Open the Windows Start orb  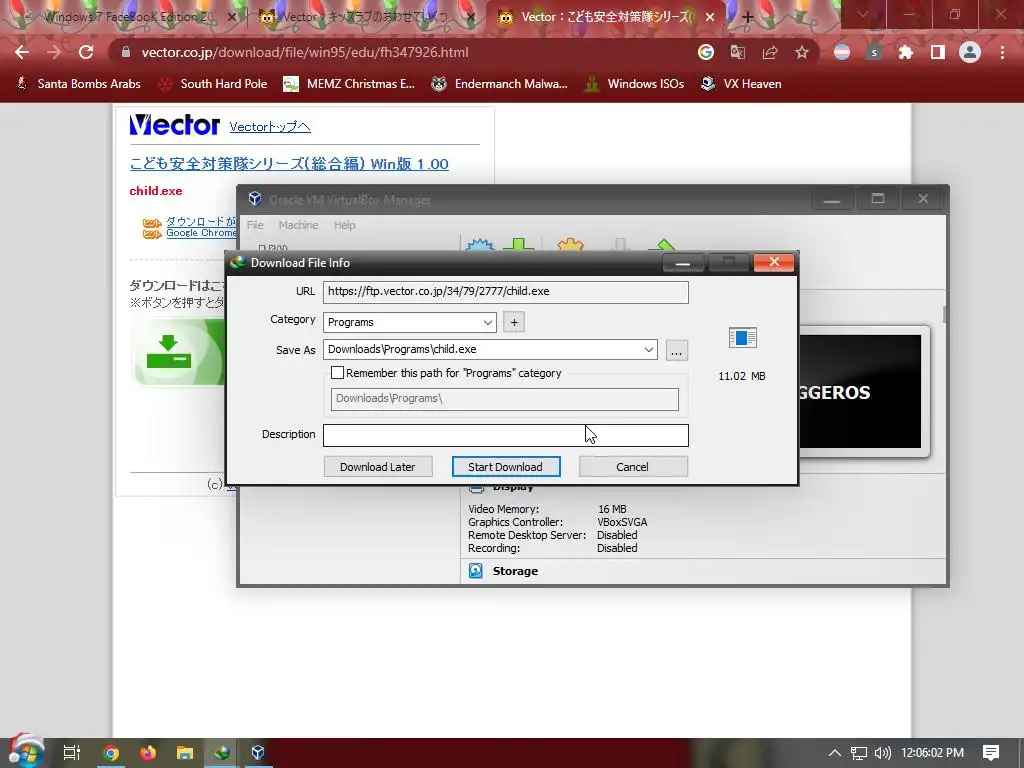(26, 752)
